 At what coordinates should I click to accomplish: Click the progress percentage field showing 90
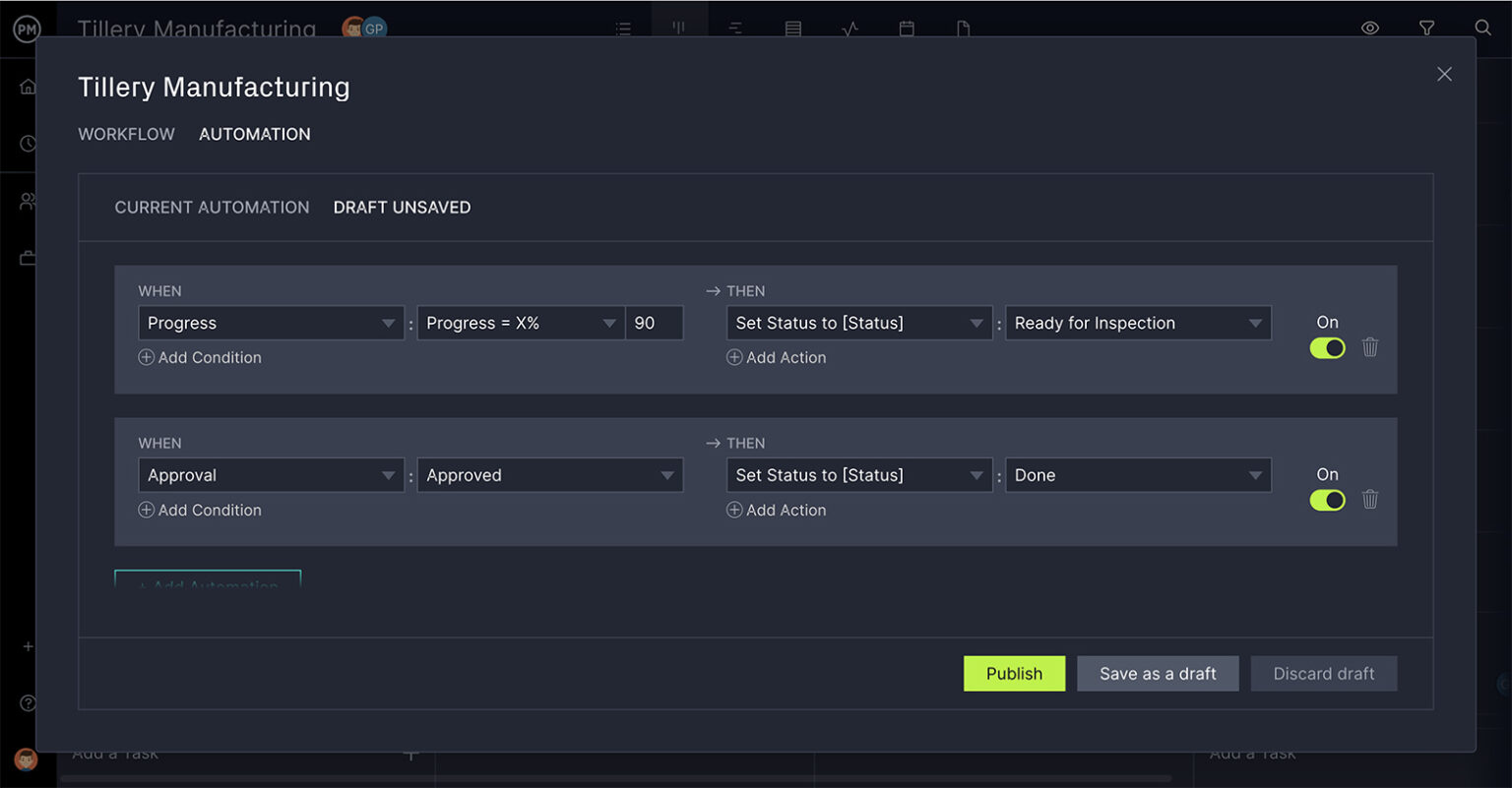[654, 323]
